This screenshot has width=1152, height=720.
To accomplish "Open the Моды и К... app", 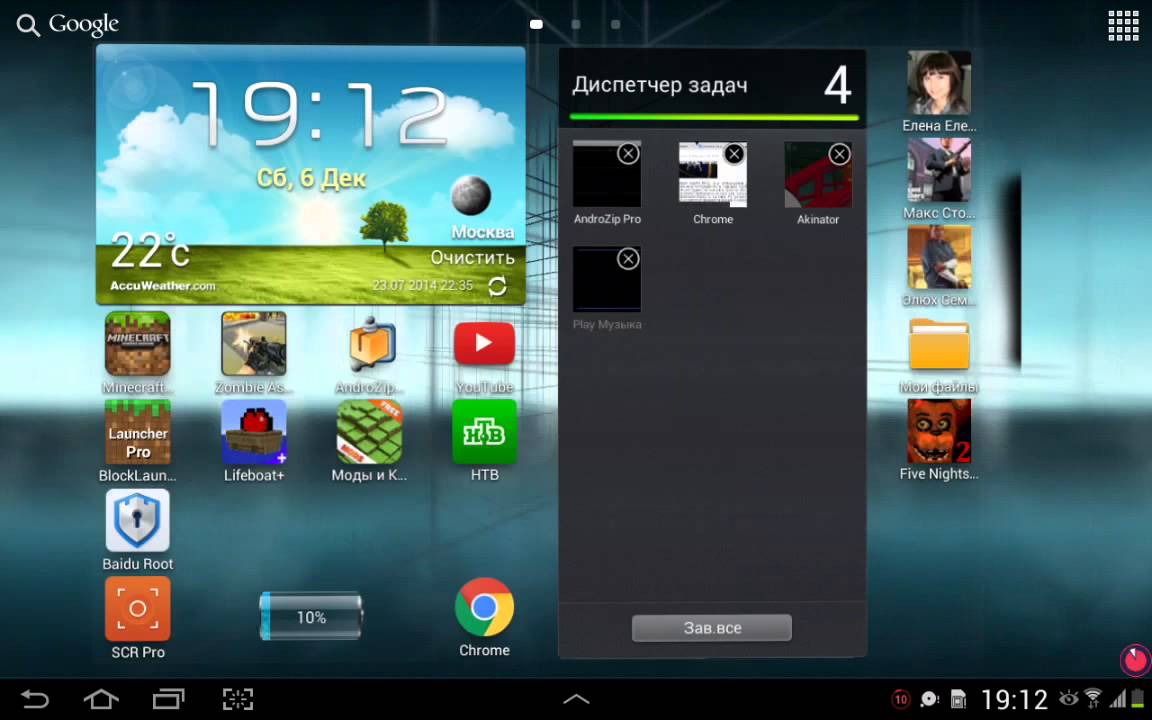I will [x=370, y=432].
